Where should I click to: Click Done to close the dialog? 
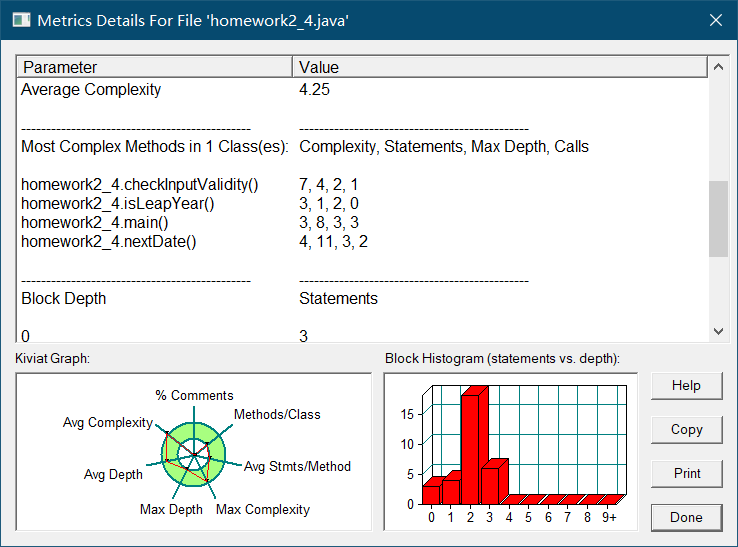pyautogui.click(x=686, y=517)
